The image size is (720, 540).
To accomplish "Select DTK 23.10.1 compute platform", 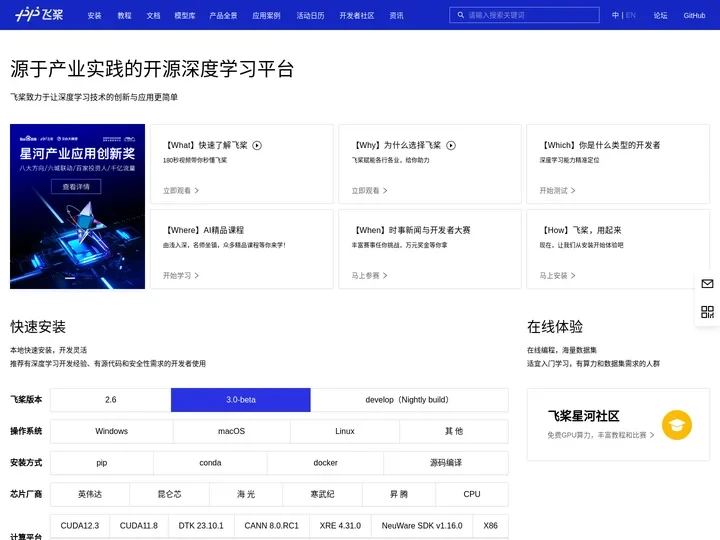I will pyautogui.click(x=201, y=526).
